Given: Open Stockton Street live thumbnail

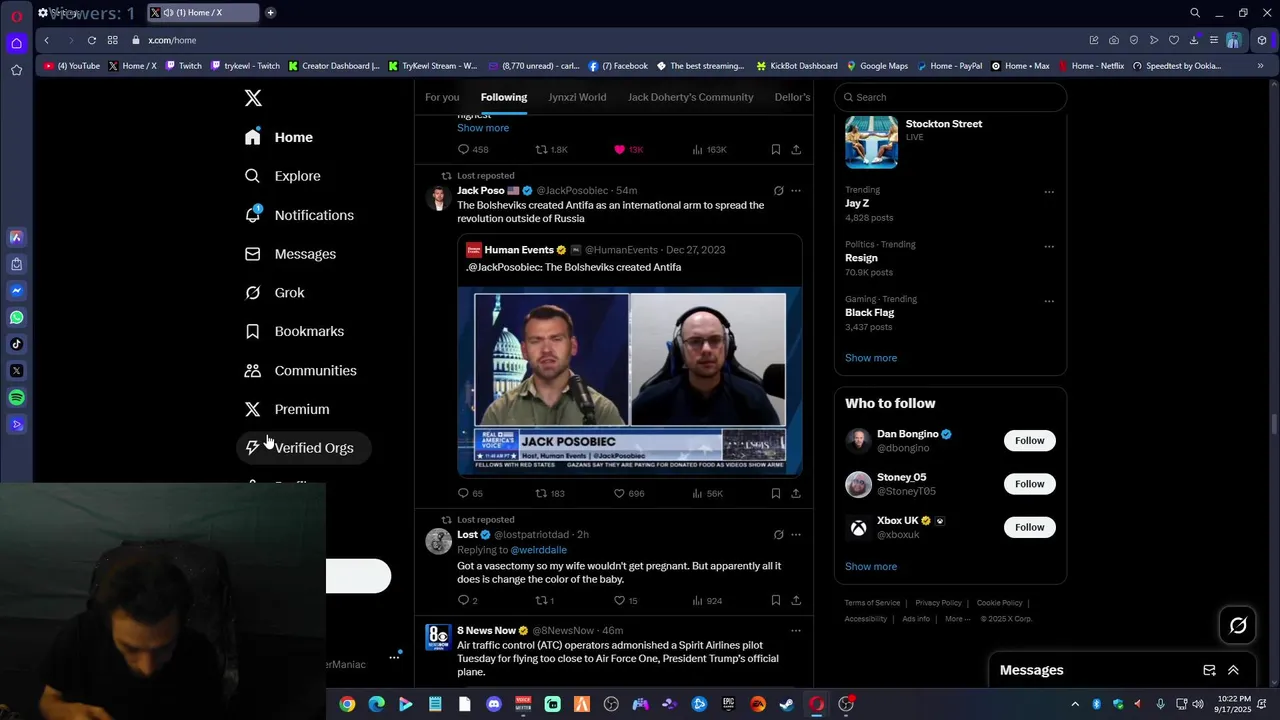Looking at the screenshot, I should (x=871, y=141).
